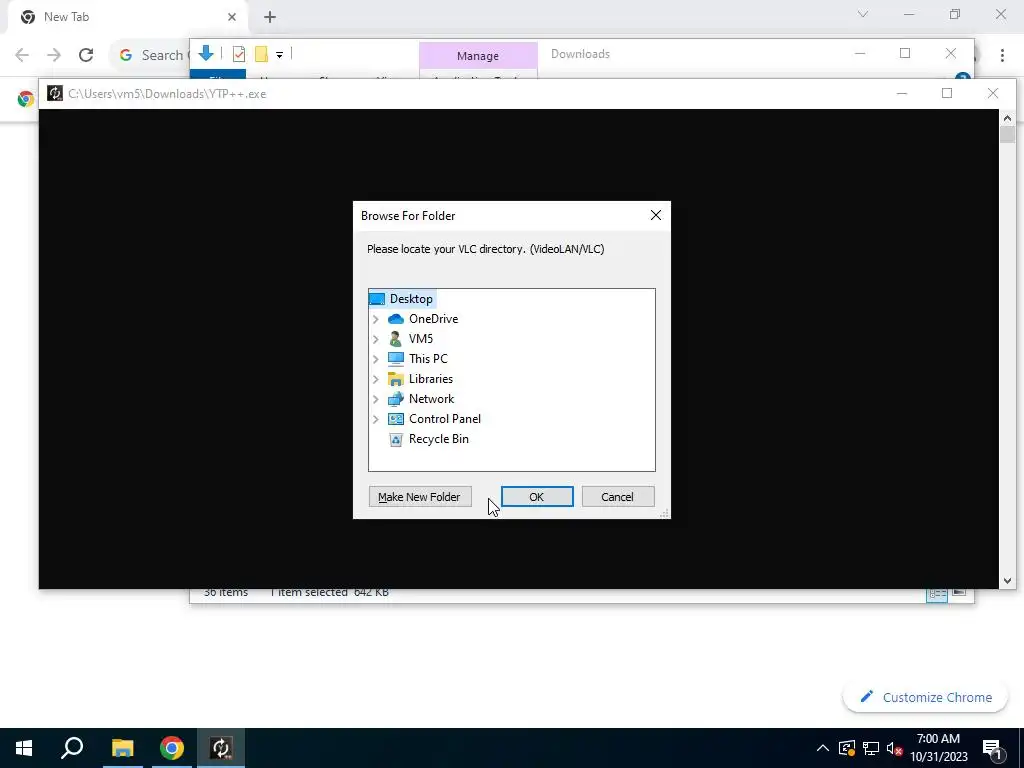
Task: Select This PC in the folder tree
Action: 428,359
